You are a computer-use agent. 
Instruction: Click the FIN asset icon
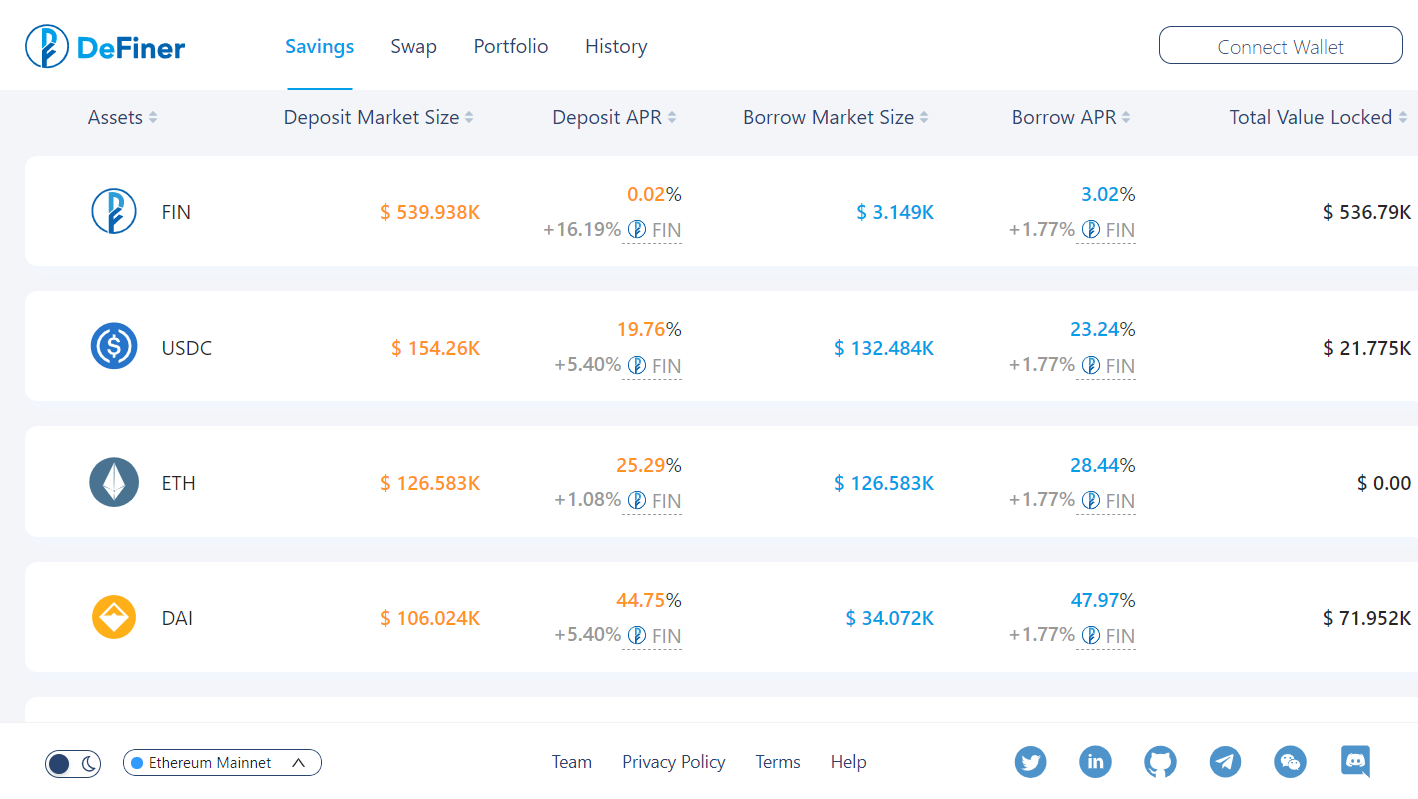(x=114, y=211)
